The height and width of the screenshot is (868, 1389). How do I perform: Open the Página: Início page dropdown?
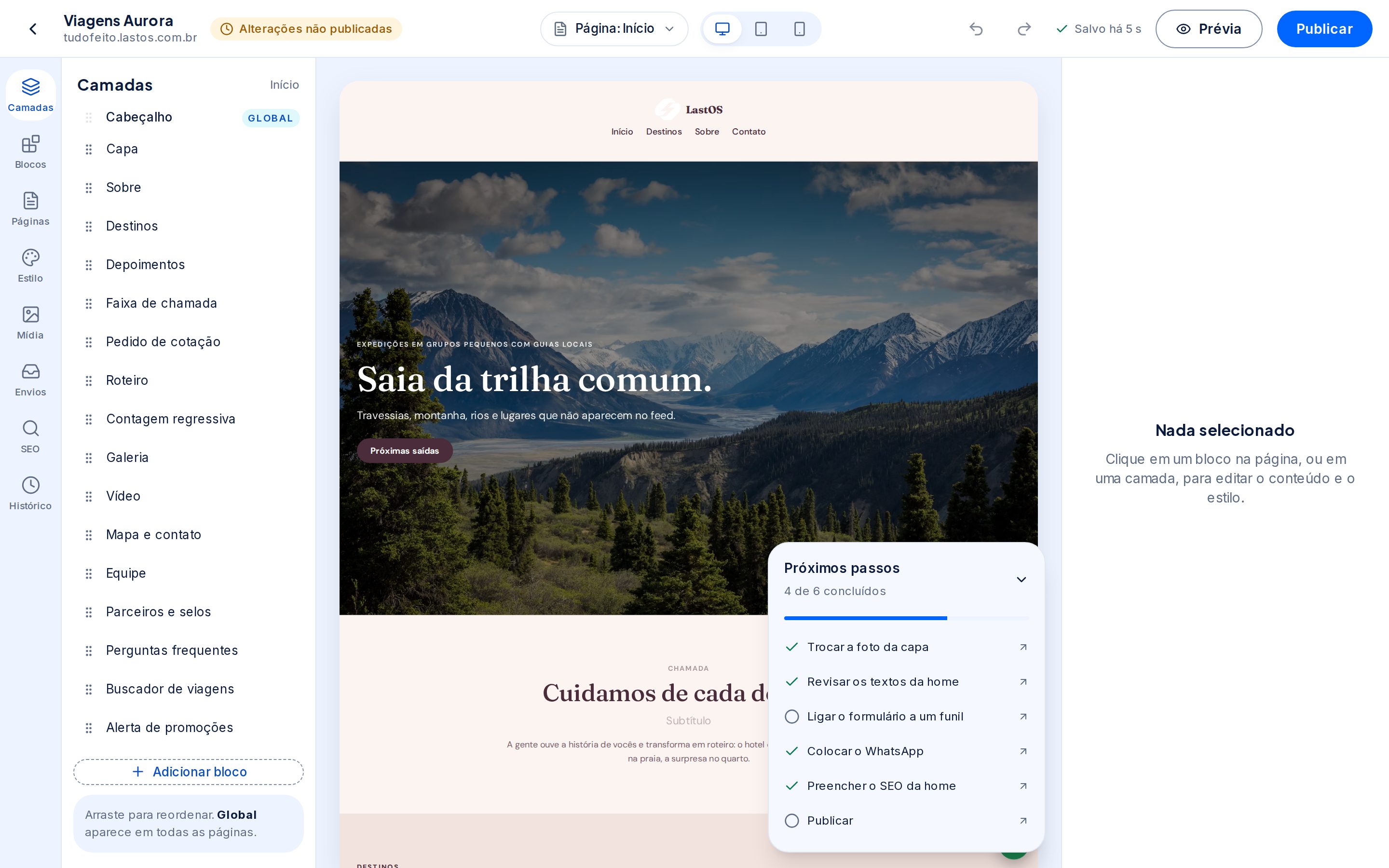[x=614, y=29]
